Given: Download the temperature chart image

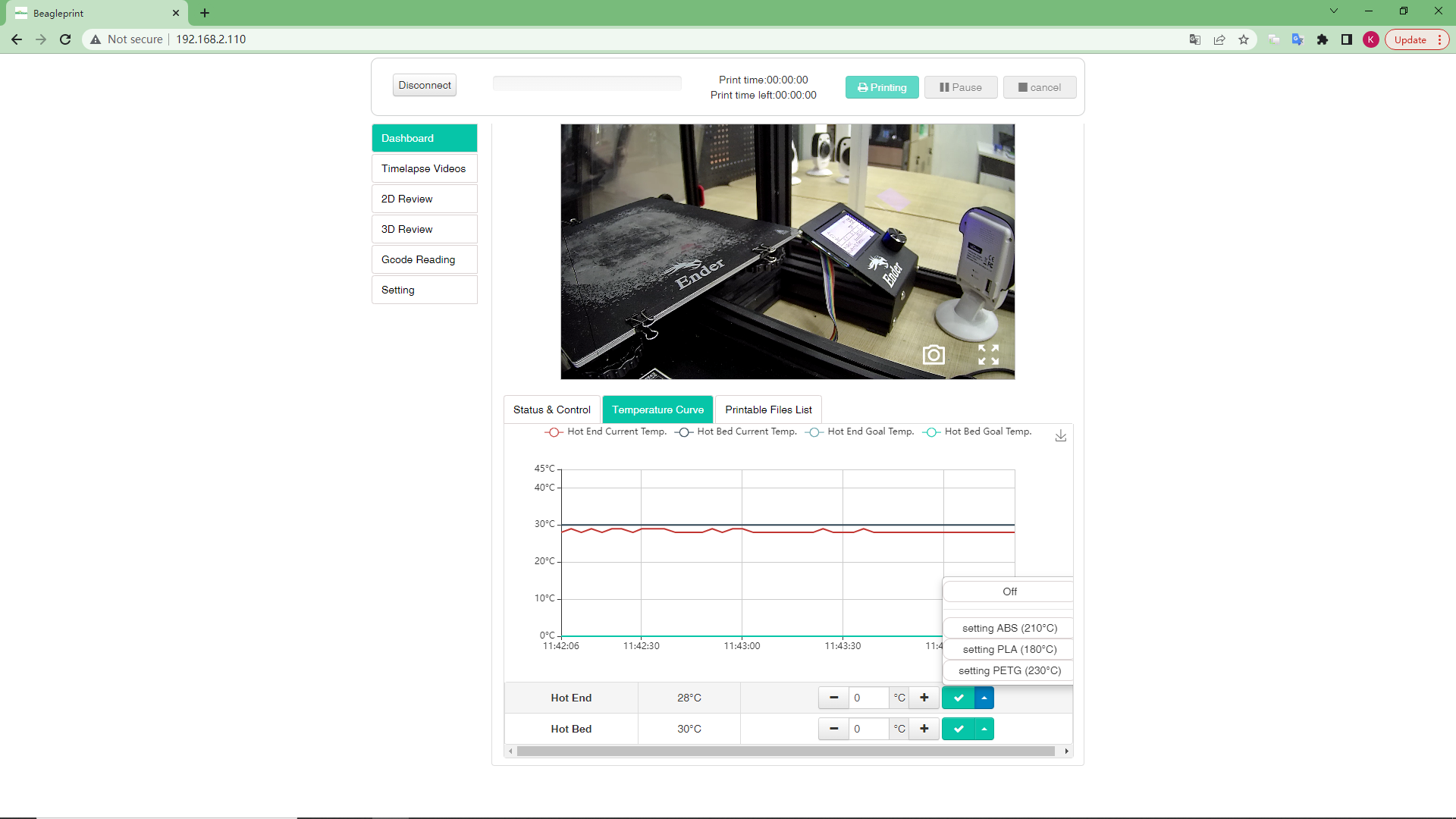Looking at the screenshot, I should point(1061,436).
